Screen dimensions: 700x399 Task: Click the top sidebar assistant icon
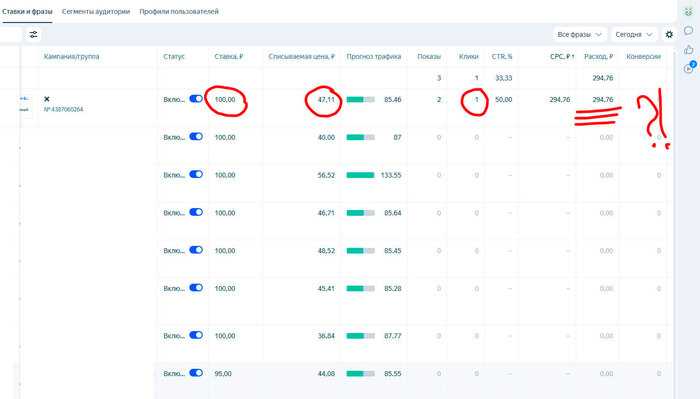coord(688,12)
